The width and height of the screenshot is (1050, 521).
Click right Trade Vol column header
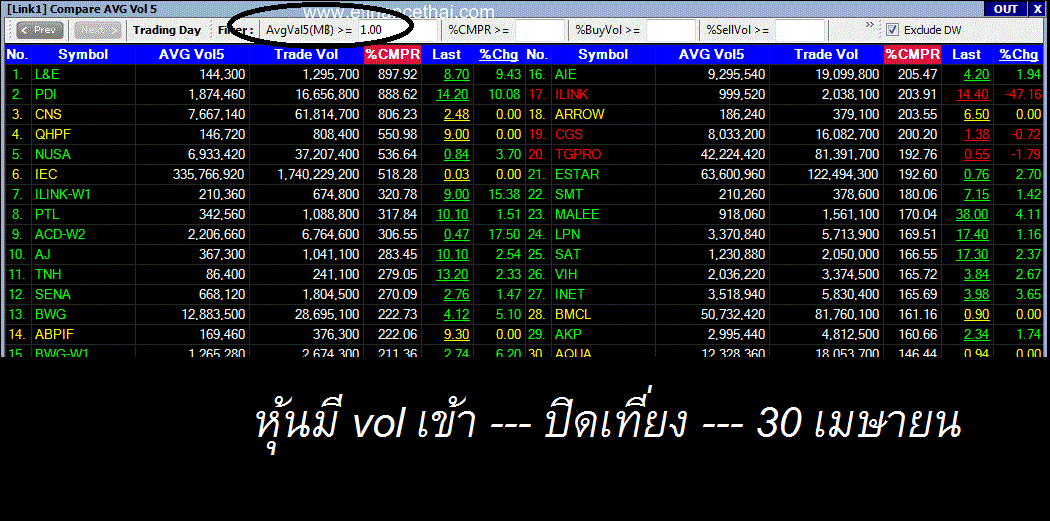pos(826,55)
